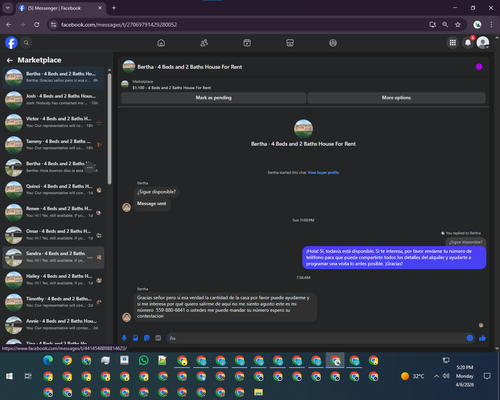Open the browser zoom magnifier icon
Viewport: 500px width, 400px height.
445,25
